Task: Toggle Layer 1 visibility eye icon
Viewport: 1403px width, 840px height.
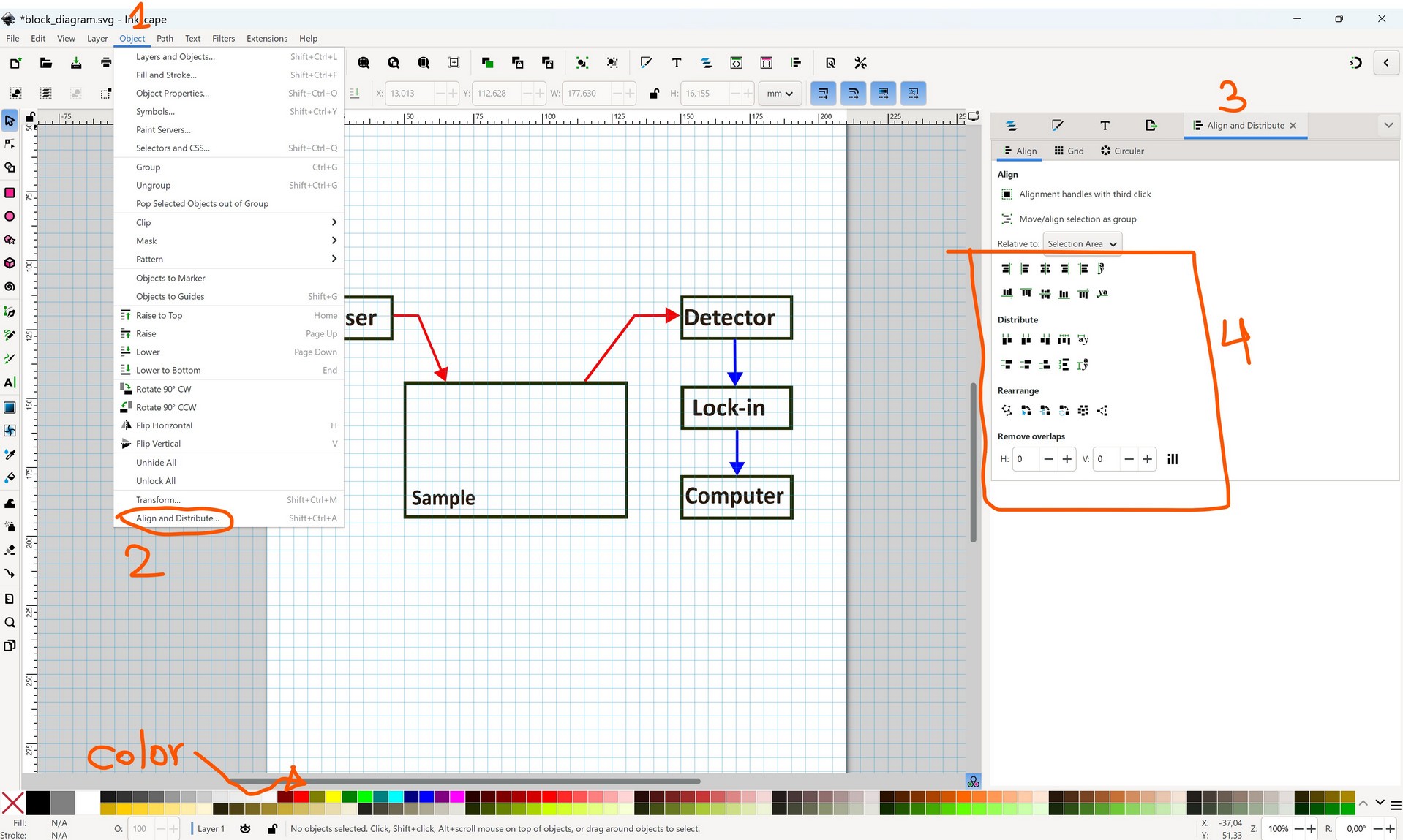Action: point(245,829)
